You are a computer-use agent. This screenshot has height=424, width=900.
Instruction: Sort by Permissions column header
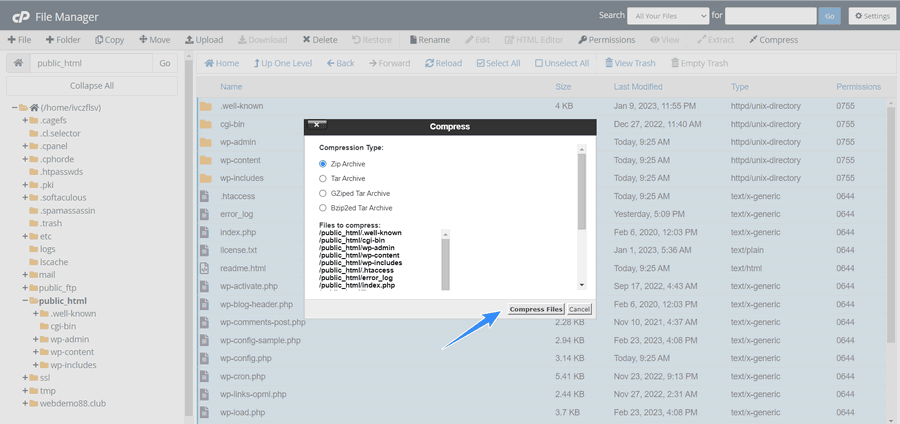858,87
